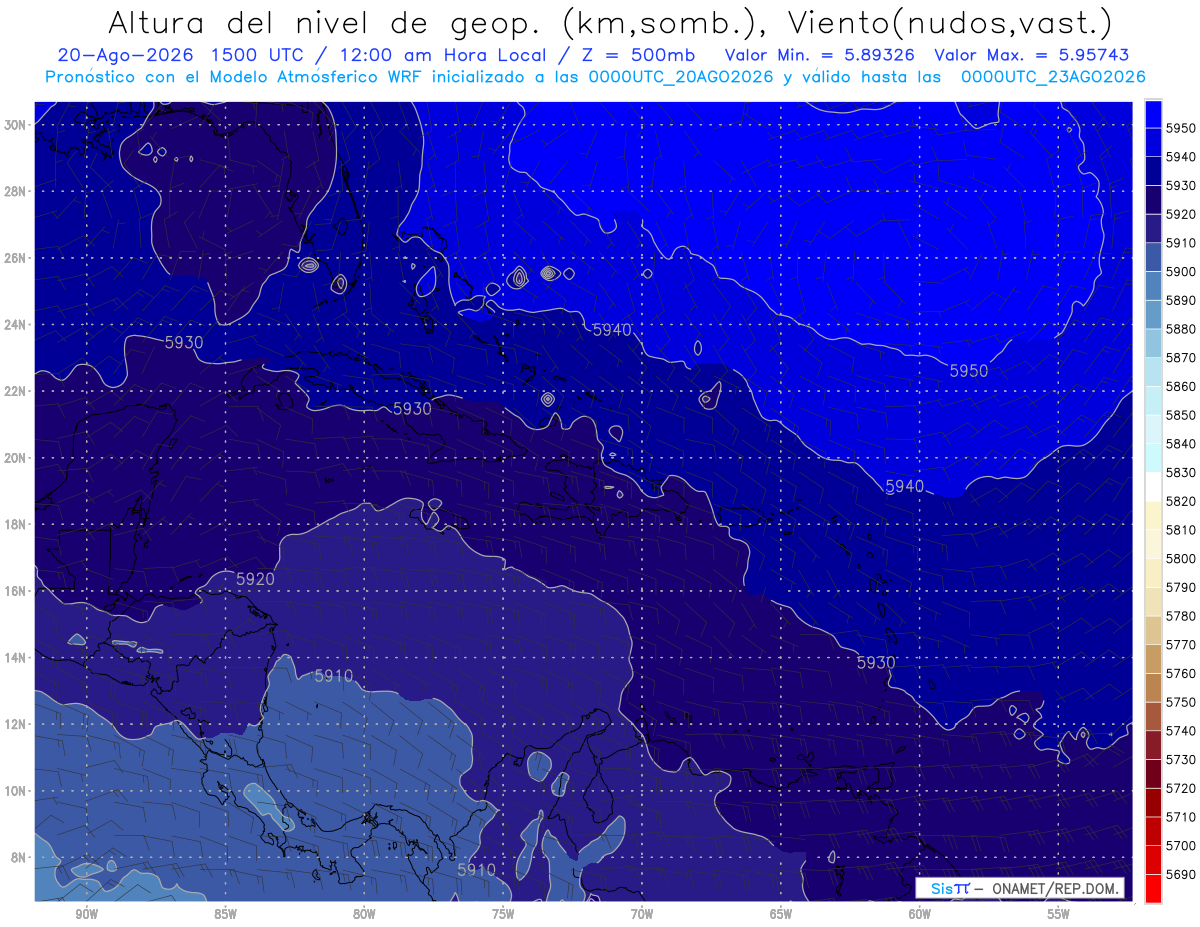Click colorbar swatch between 5810 and 5820
Image resolution: width=1200 pixels, height=927 pixels.
(1153, 515)
